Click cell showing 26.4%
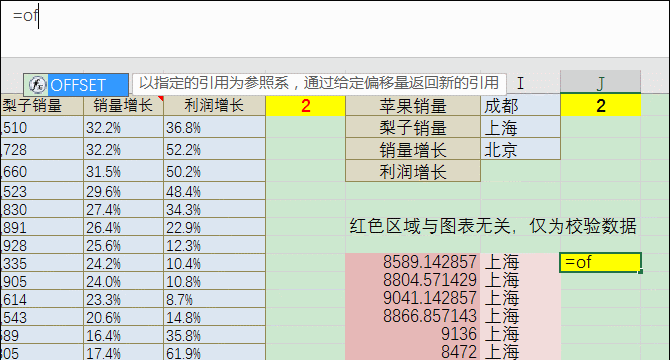 coord(123,227)
